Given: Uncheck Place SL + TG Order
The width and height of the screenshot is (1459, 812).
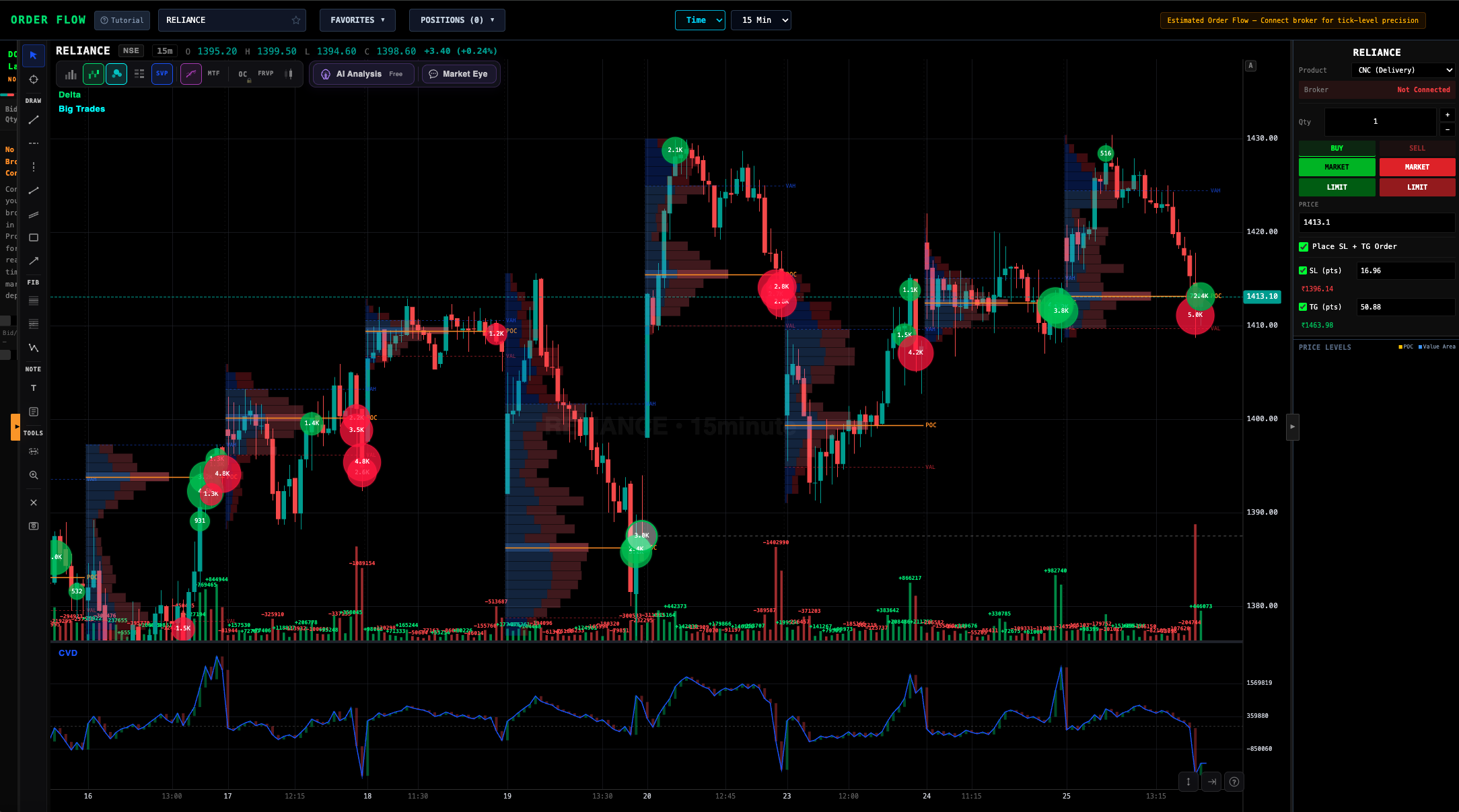Looking at the screenshot, I should (1304, 247).
